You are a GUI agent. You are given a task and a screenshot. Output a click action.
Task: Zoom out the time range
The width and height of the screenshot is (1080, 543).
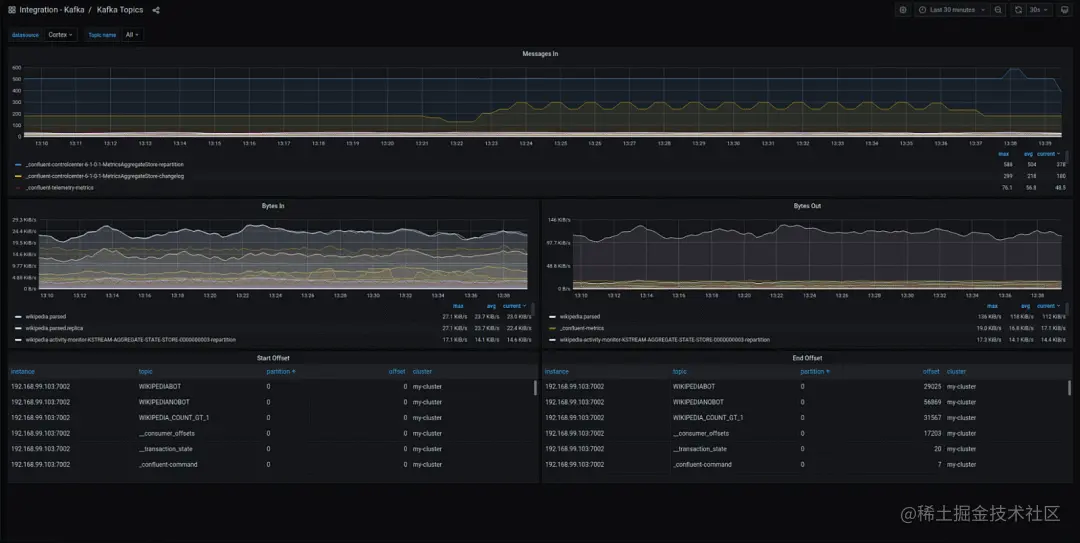[998, 10]
